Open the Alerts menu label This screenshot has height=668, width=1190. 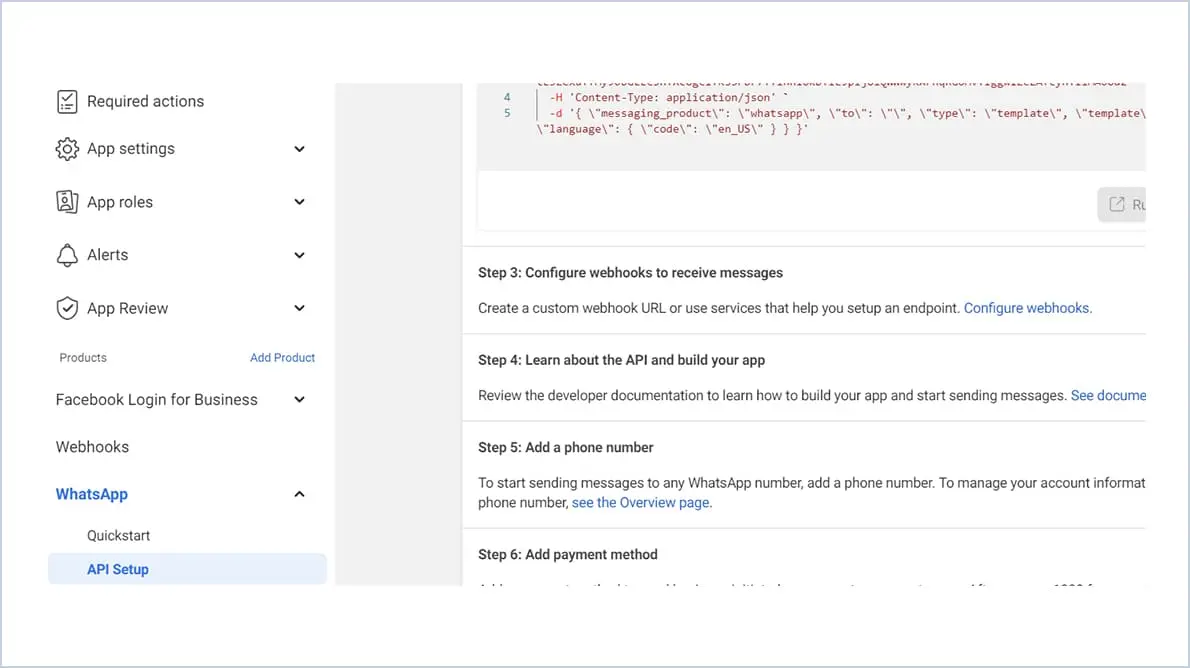pyautogui.click(x=107, y=255)
